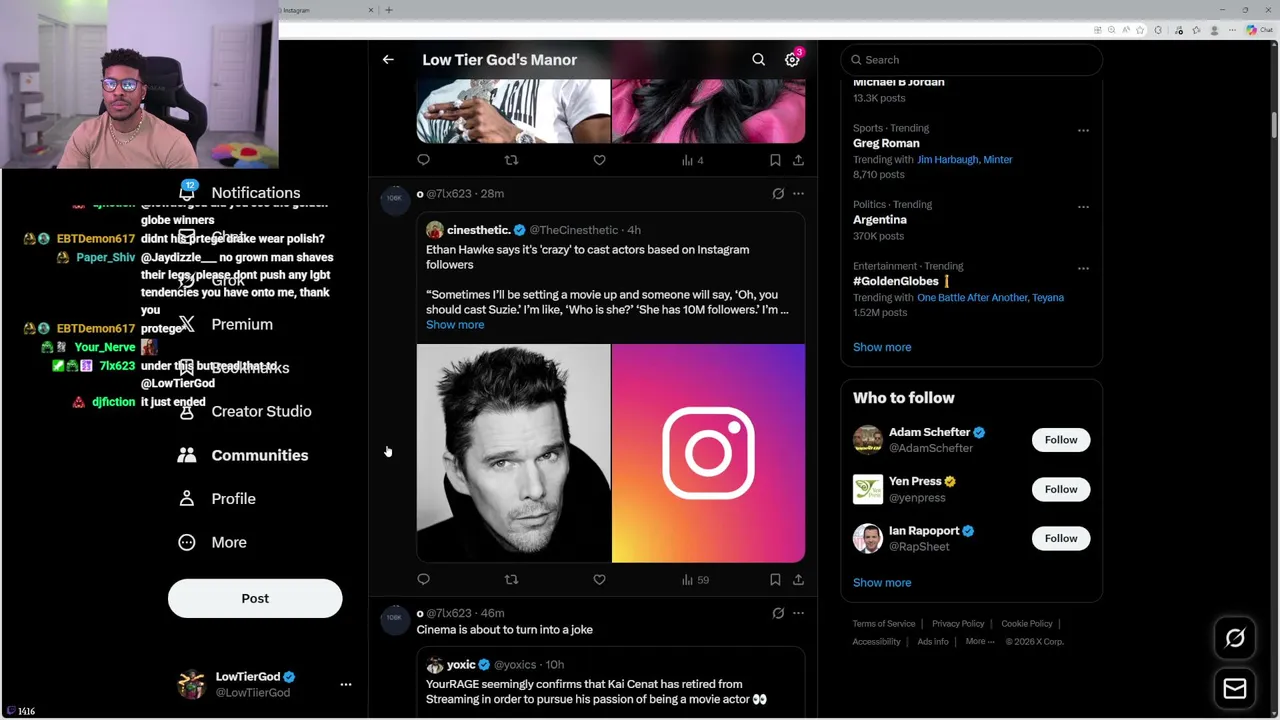Show more Who to follow suggestions
The image size is (1280, 720).
pos(882,582)
